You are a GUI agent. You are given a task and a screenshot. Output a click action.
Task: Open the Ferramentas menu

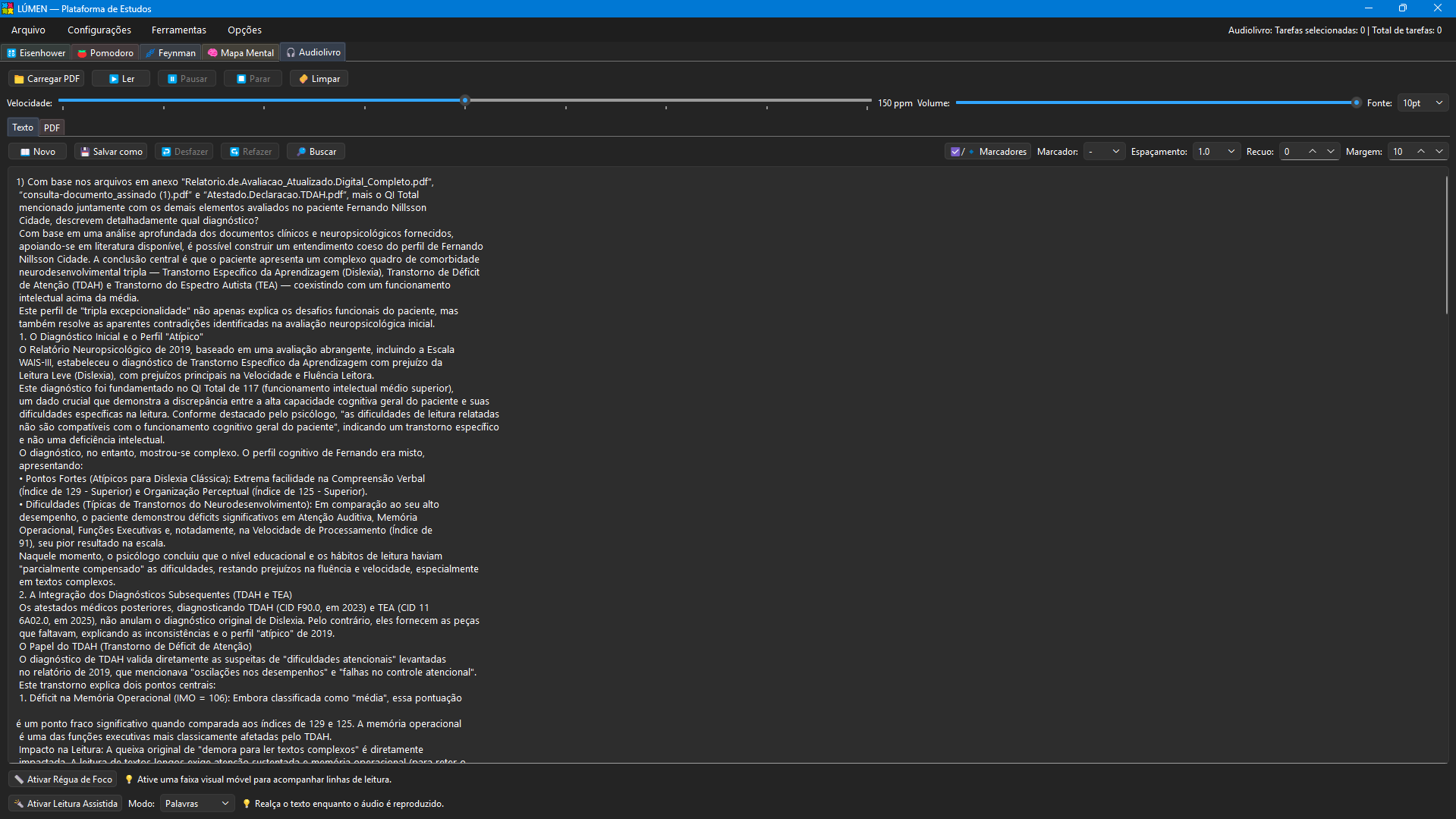point(178,30)
